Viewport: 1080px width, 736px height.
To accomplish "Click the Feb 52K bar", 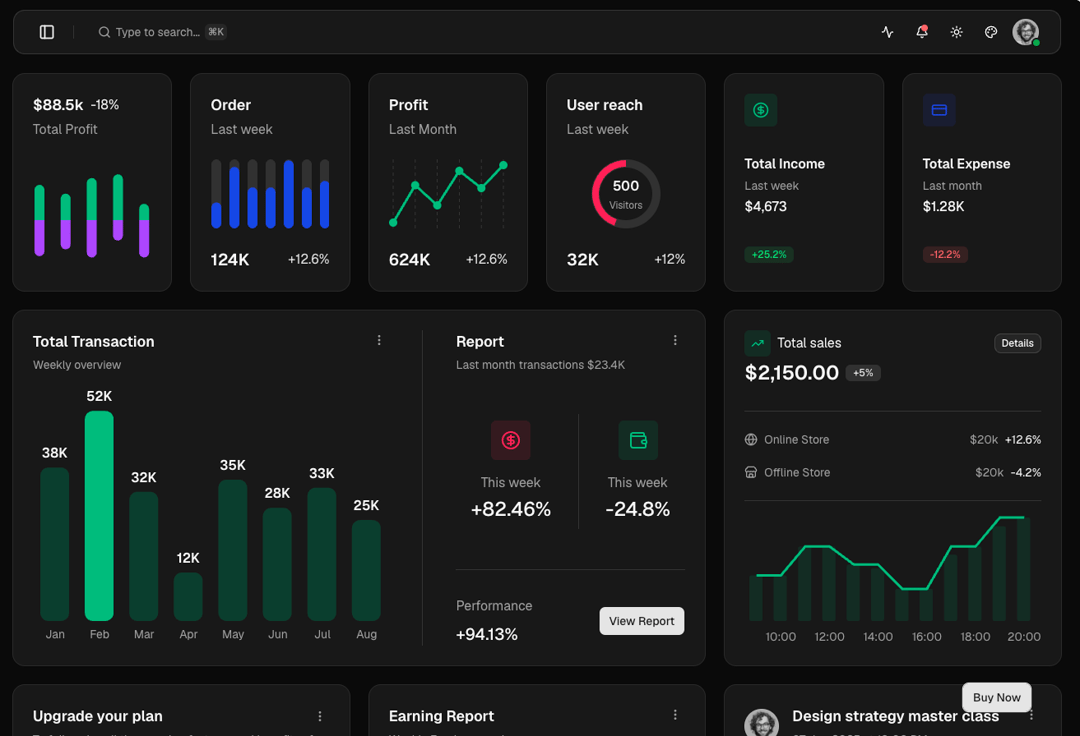I will (x=99, y=516).
